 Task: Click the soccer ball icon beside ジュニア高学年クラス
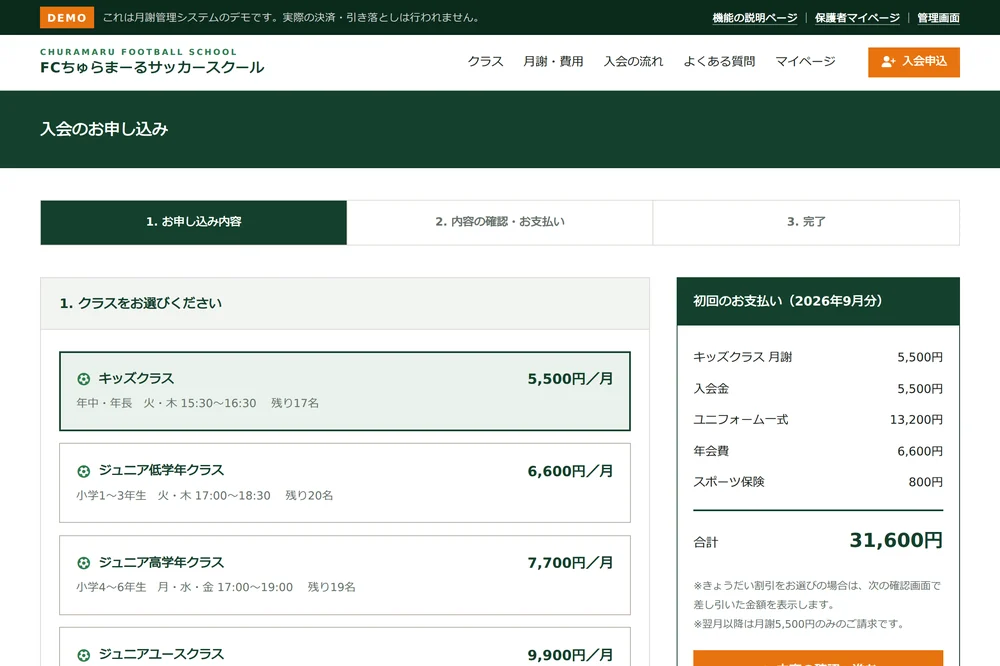pos(84,563)
